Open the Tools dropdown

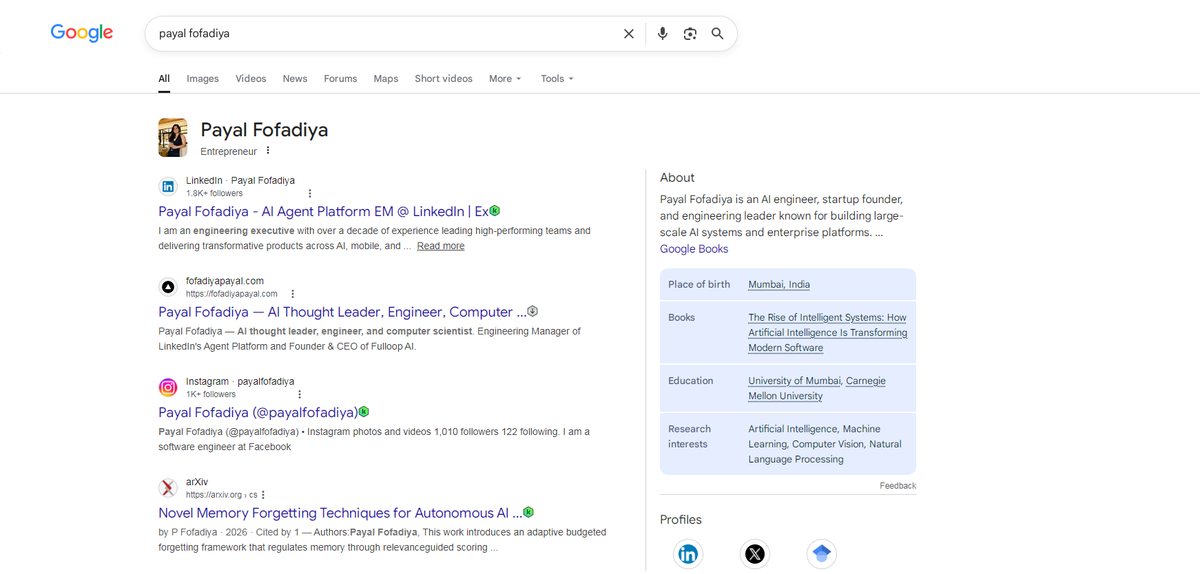(x=557, y=79)
